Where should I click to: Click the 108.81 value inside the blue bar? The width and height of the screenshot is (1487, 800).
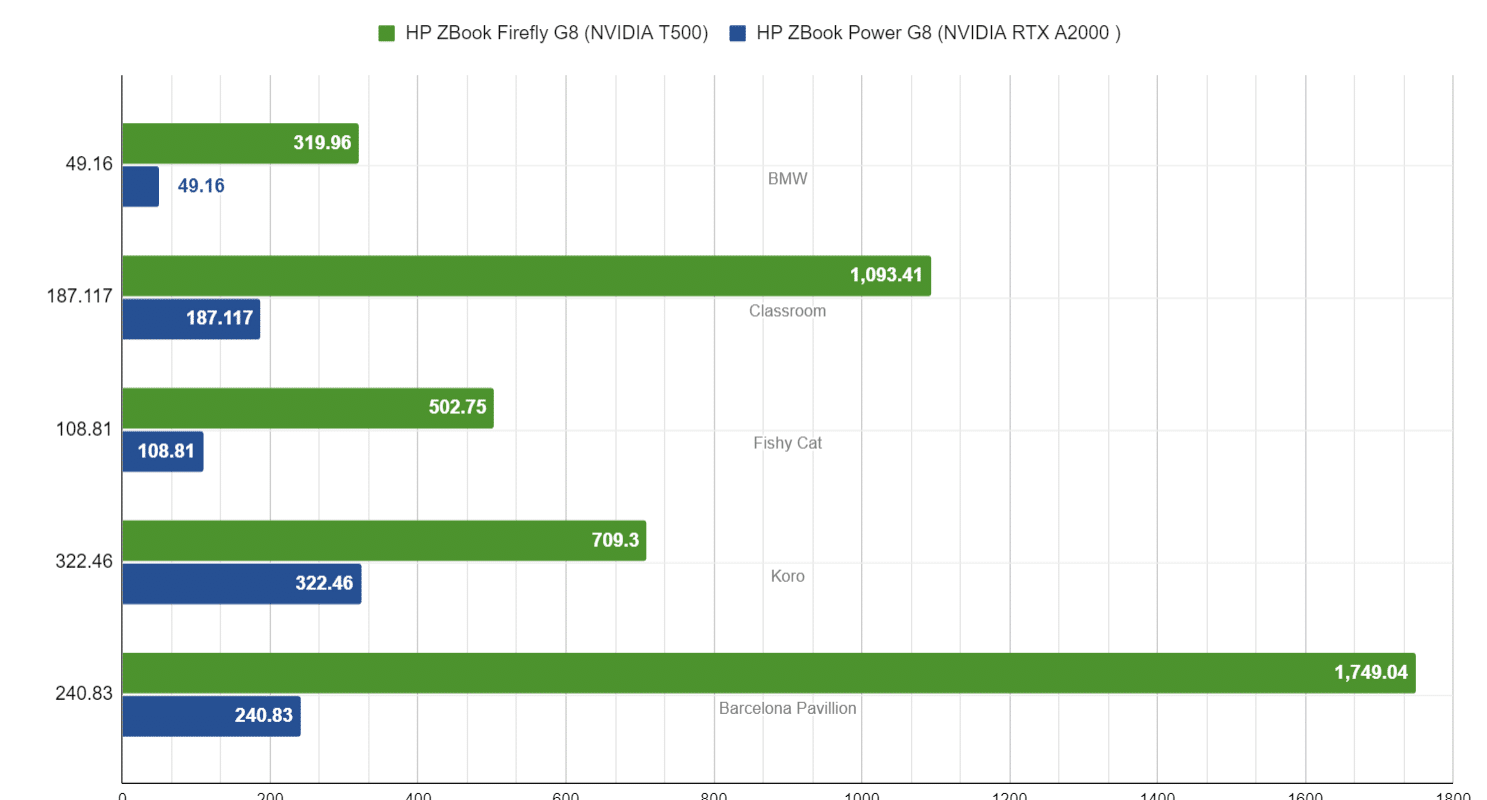tap(167, 451)
